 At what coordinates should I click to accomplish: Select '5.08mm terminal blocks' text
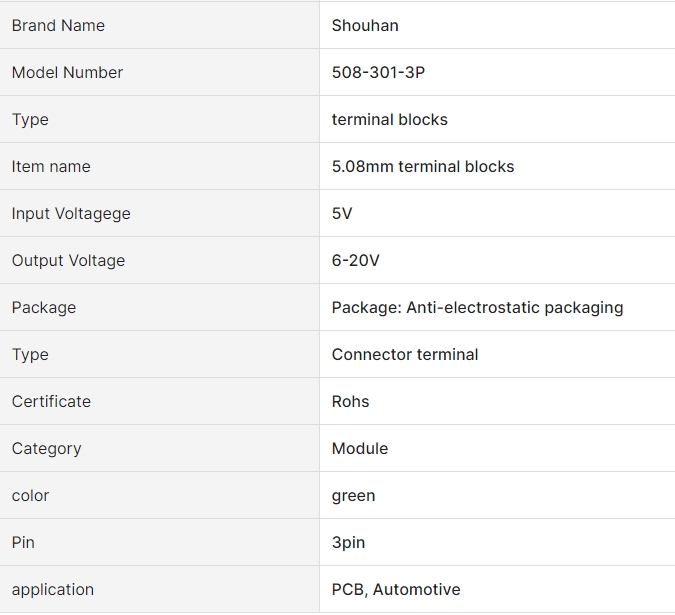tap(423, 166)
